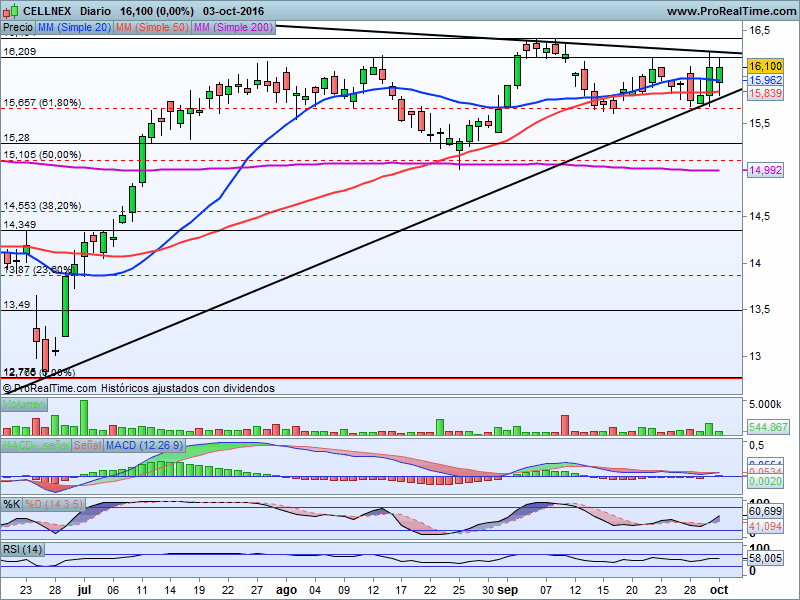This screenshot has height=600, width=800.
Task: Click the yellow 16,100 current price tag
Action: click(765, 66)
